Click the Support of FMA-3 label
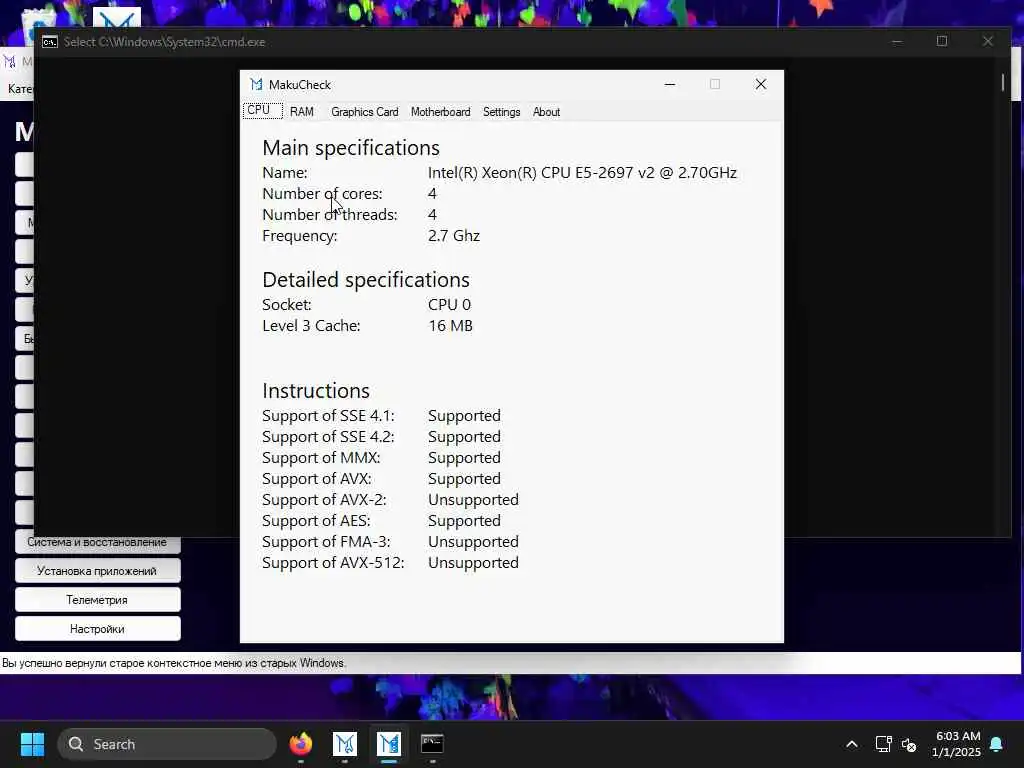The image size is (1024, 768). tap(326, 542)
